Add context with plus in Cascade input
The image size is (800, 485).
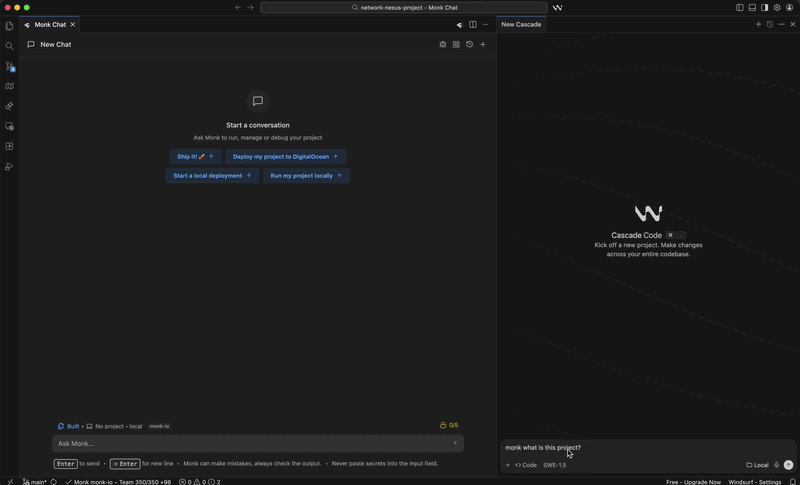pyautogui.click(x=508, y=465)
